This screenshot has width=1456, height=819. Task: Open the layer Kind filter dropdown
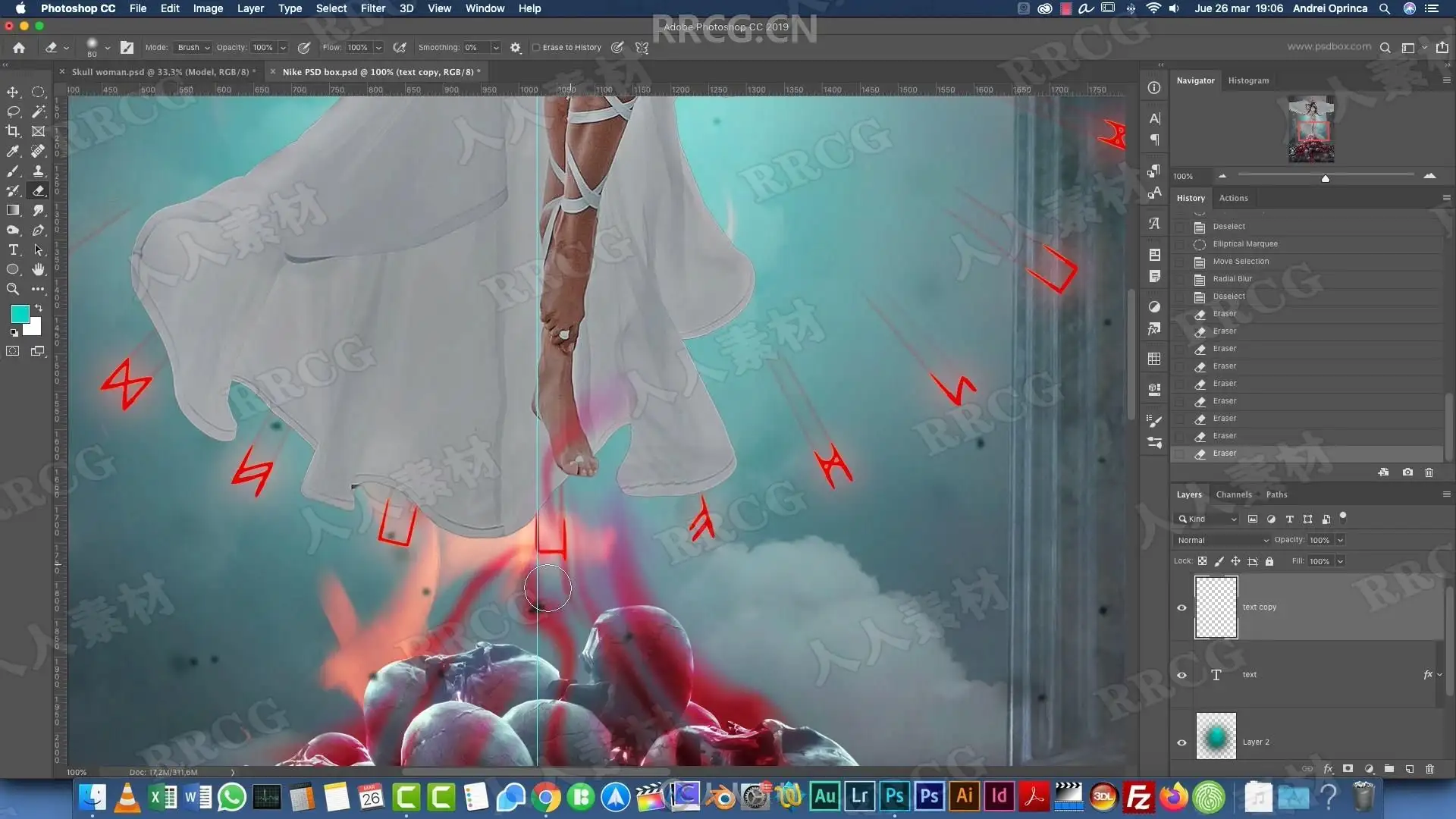(1207, 519)
